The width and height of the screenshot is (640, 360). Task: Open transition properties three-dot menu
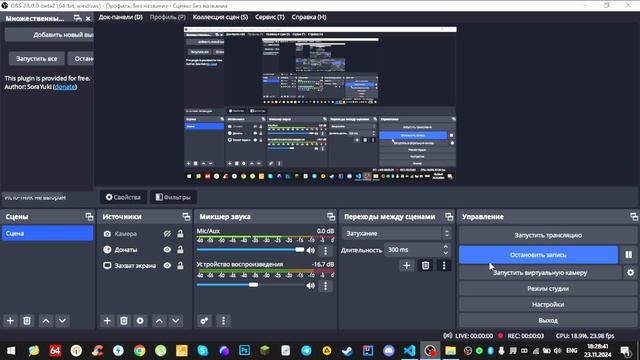[x=444, y=266]
